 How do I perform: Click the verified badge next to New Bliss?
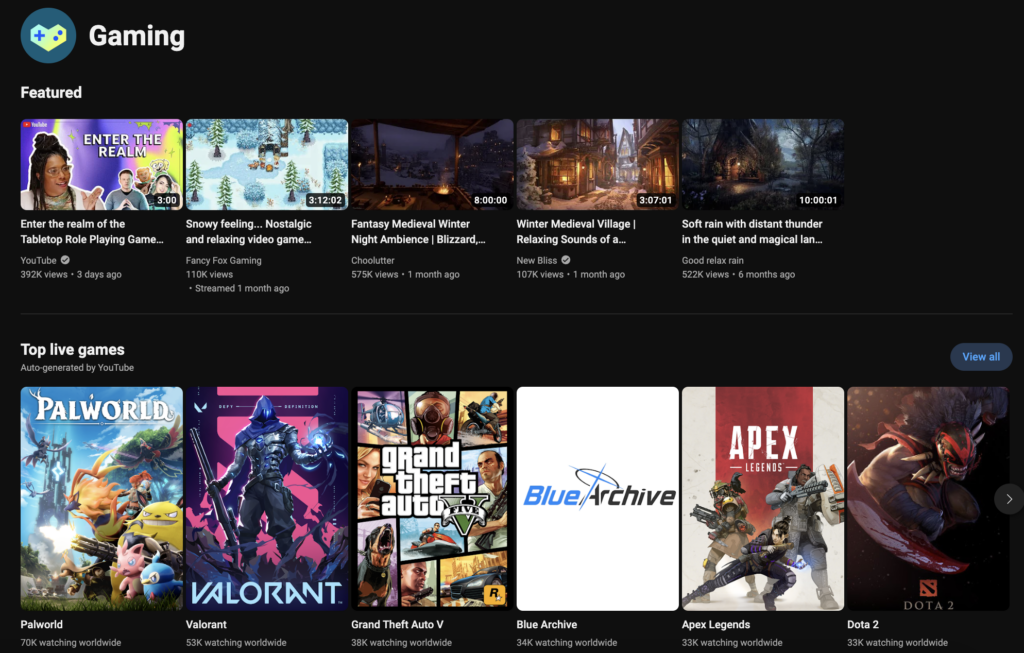[x=567, y=261]
